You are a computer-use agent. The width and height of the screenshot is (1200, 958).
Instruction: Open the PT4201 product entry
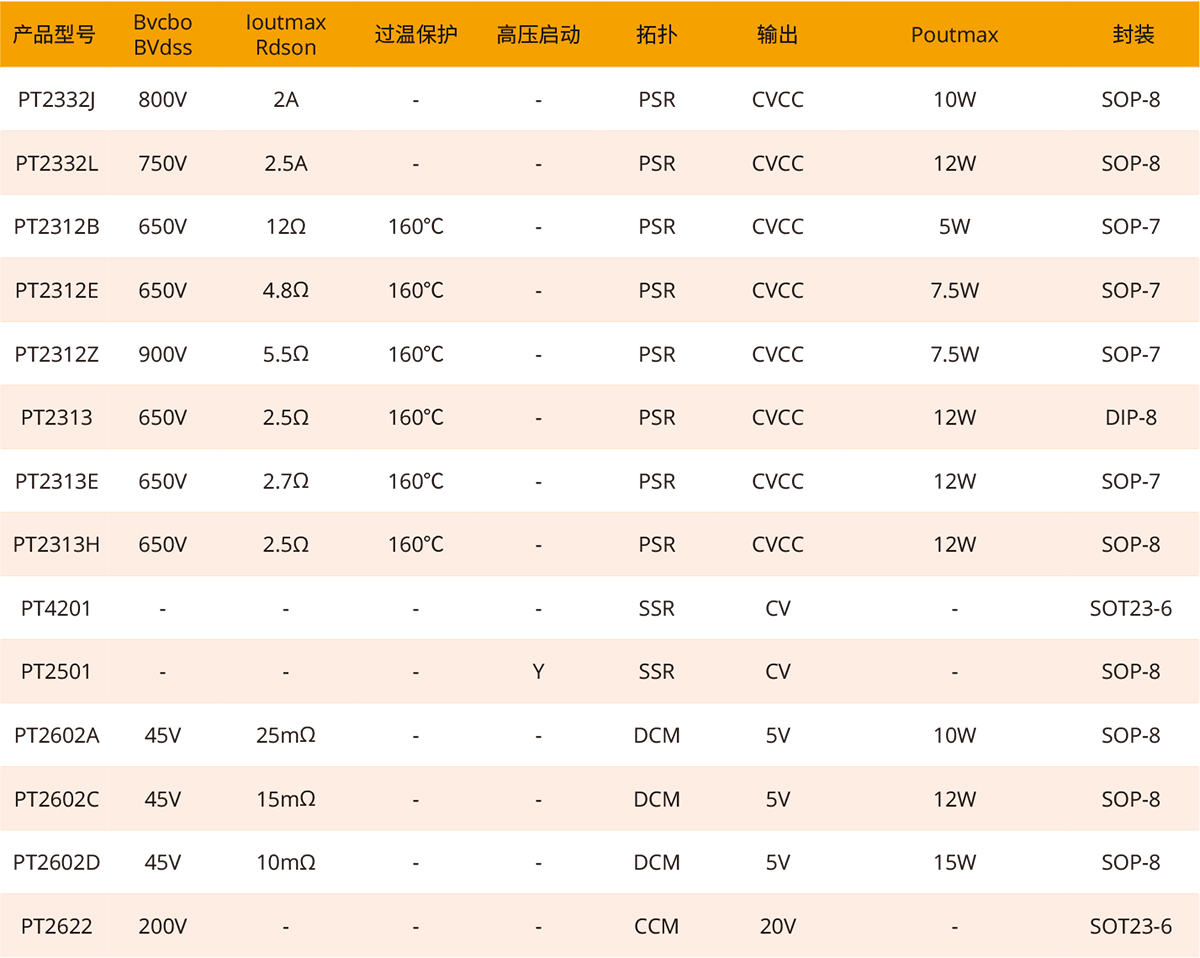click(x=56, y=608)
